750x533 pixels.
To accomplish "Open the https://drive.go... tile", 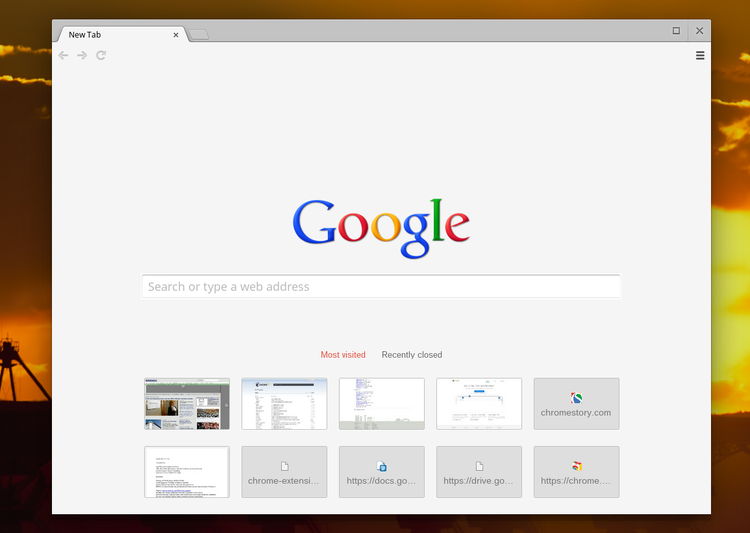I will (x=479, y=472).
